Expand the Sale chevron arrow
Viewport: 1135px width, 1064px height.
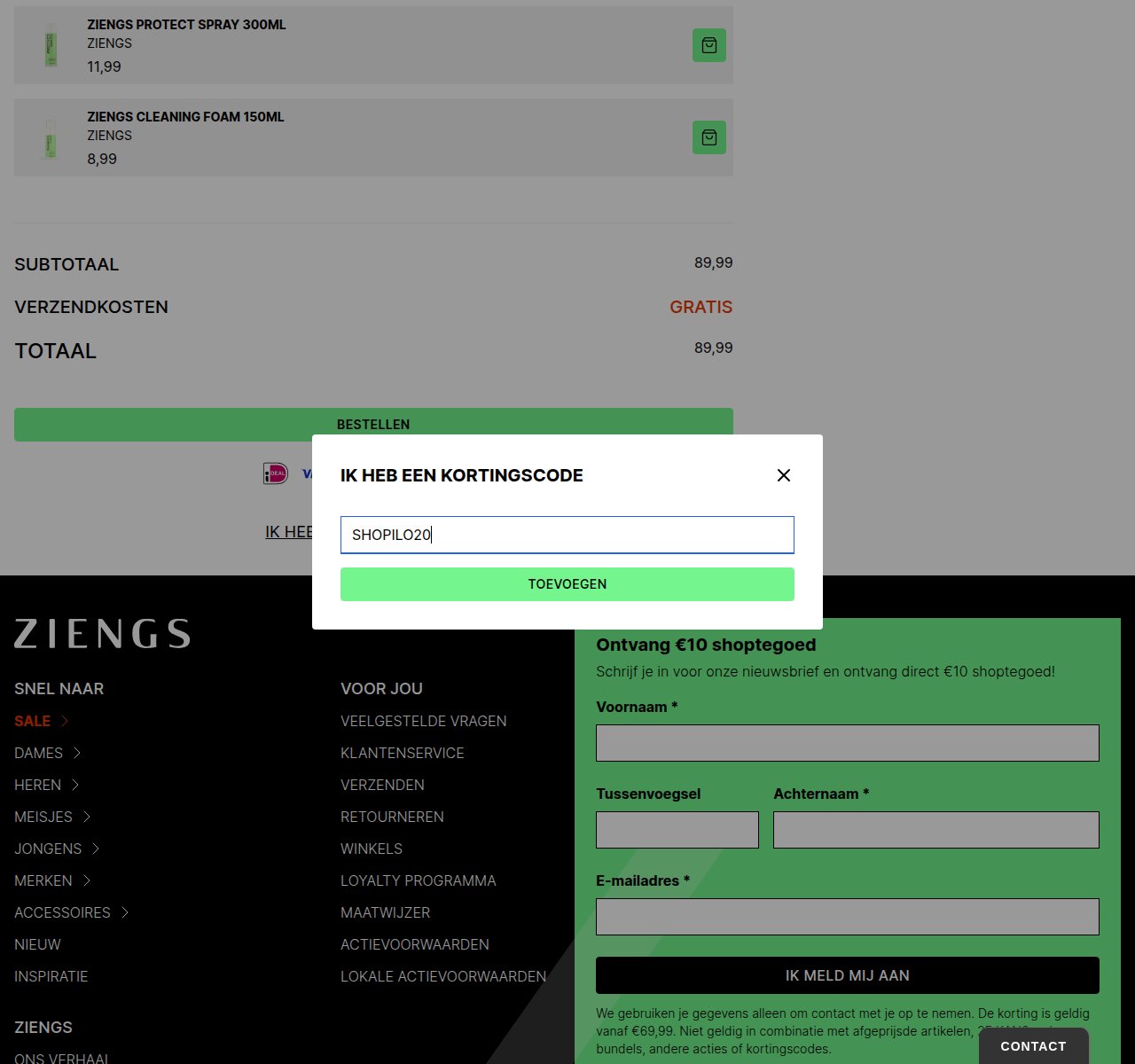pos(65,721)
